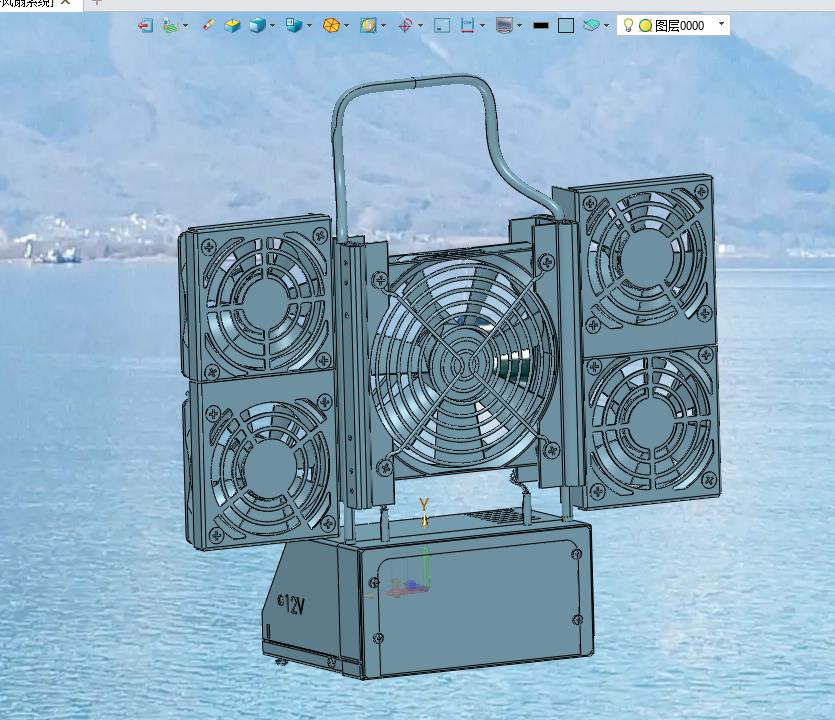The image size is (835, 720).
Task: Click the teal stacked layers icon
Action: (591, 24)
